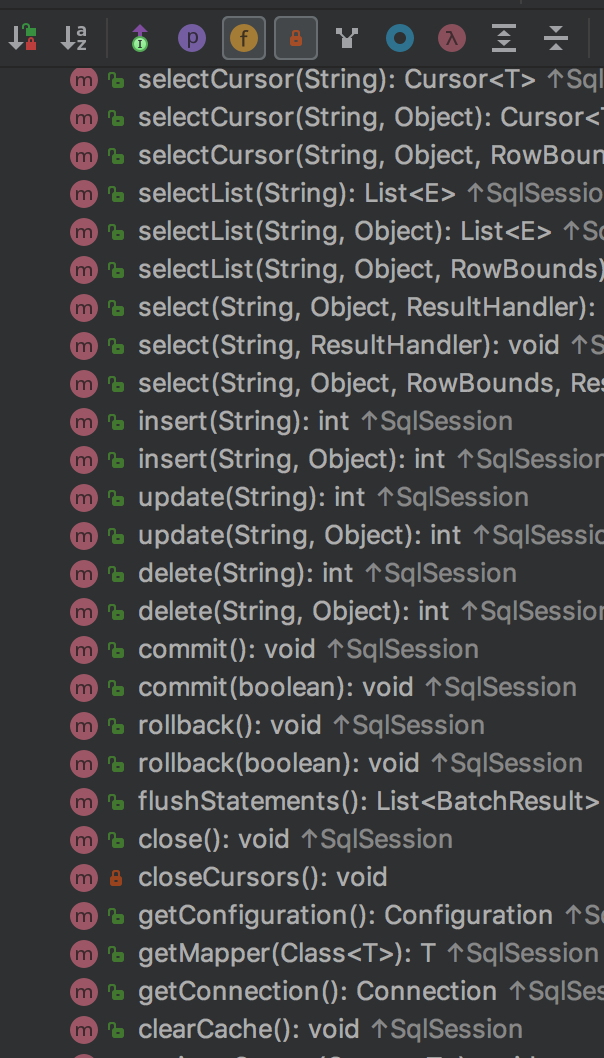The height and width of the screenshot is (1058, 604).
Task: Click the clearCache(): void entry
Action: coord(250,1029)
